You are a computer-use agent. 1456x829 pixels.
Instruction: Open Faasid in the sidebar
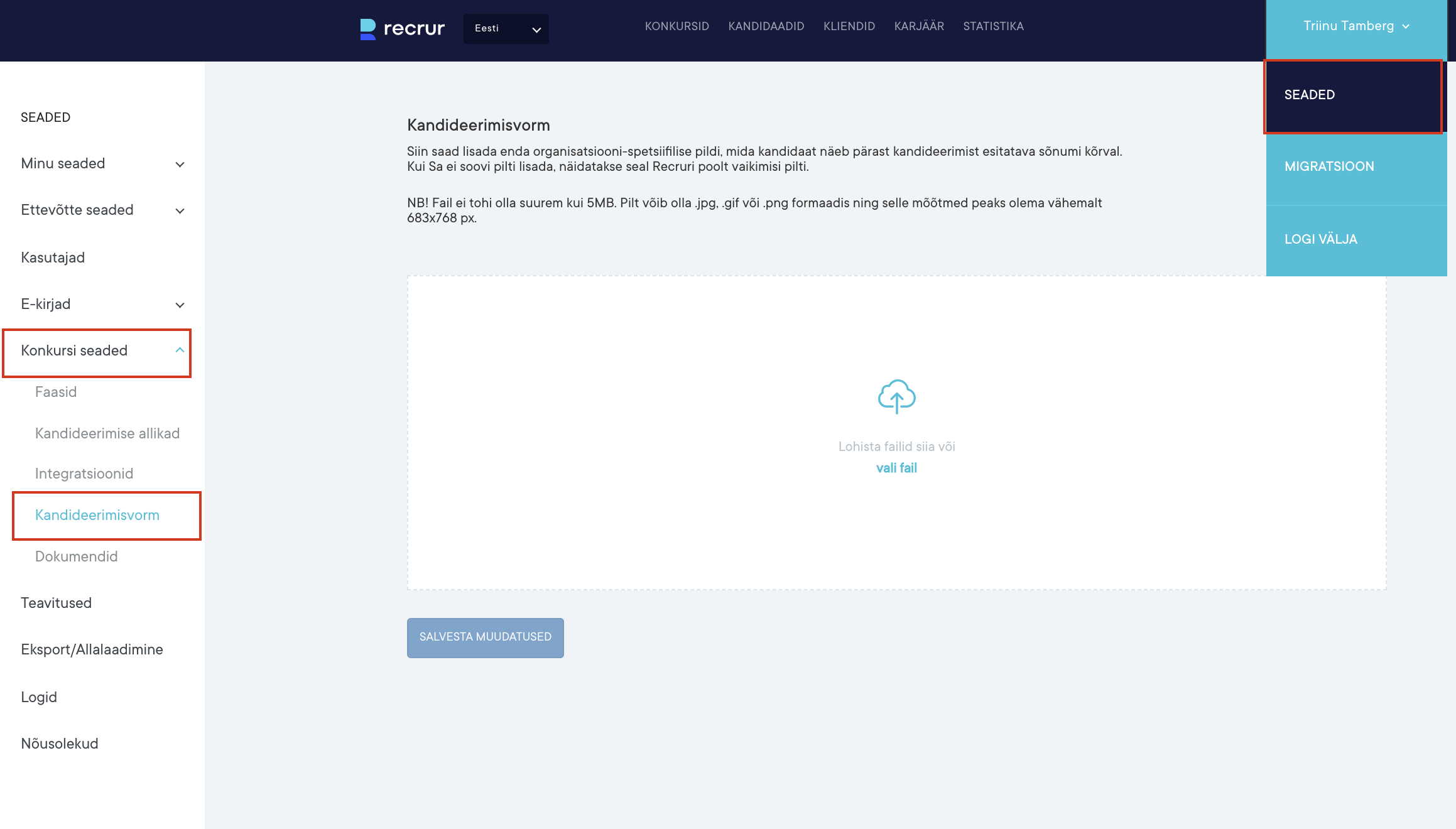(x=56, y=392)
